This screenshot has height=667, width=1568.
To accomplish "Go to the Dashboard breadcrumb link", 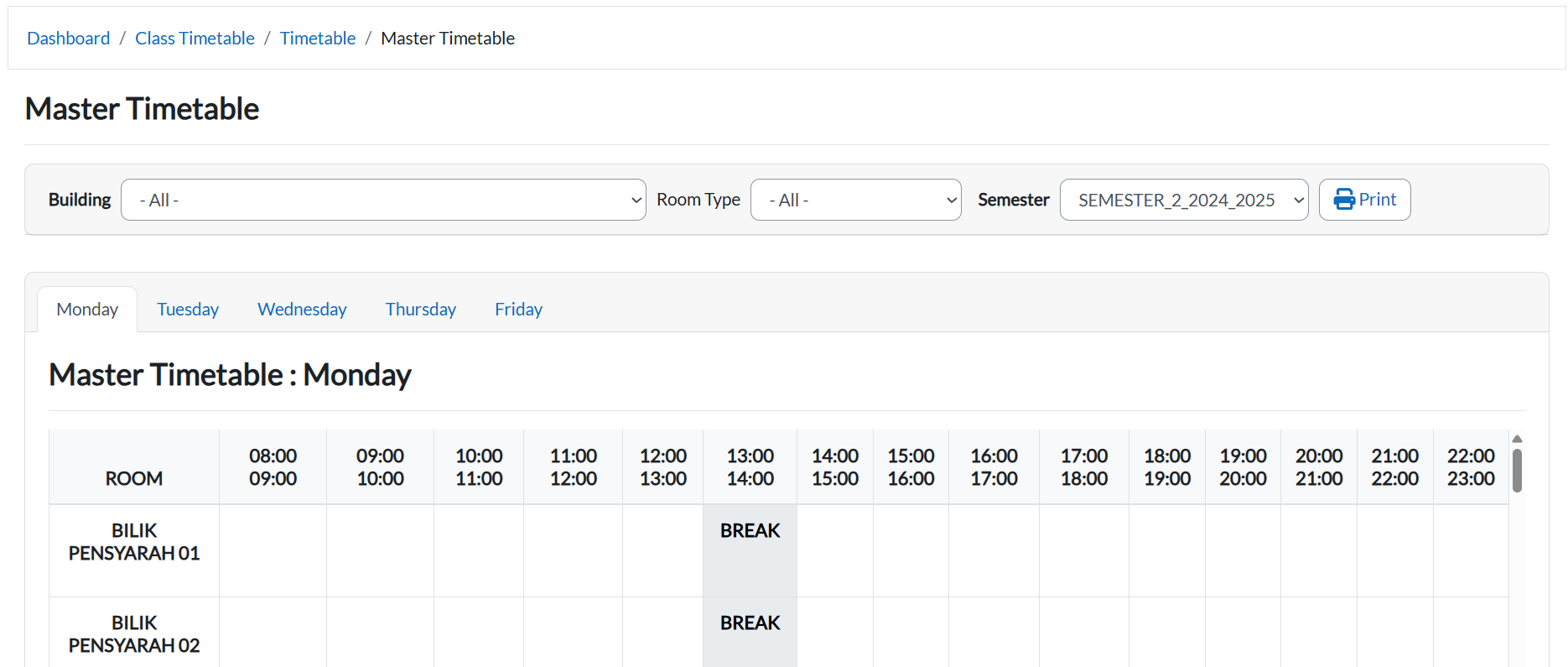I will [x=69, y=39].
